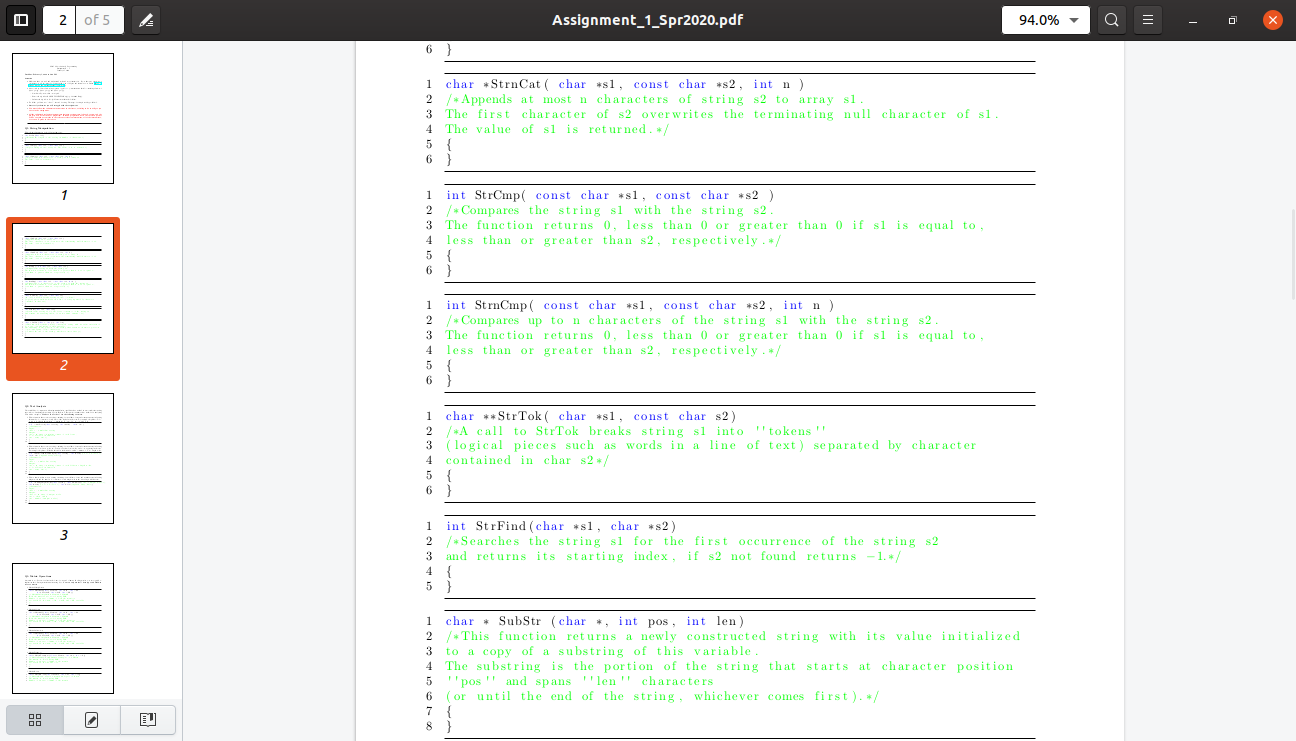Show the page thumbnails grid panel
This screenshot has width=1296, height=741.
point(34,720)
